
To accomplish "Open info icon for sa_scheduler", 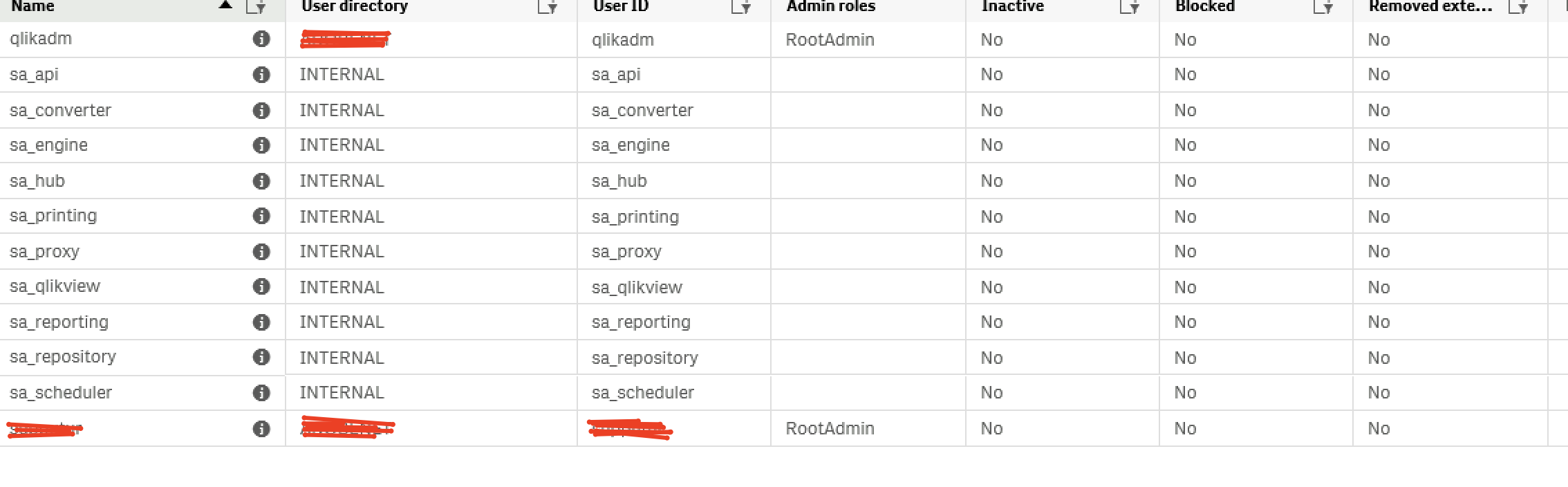I will (x=261, y=393).
